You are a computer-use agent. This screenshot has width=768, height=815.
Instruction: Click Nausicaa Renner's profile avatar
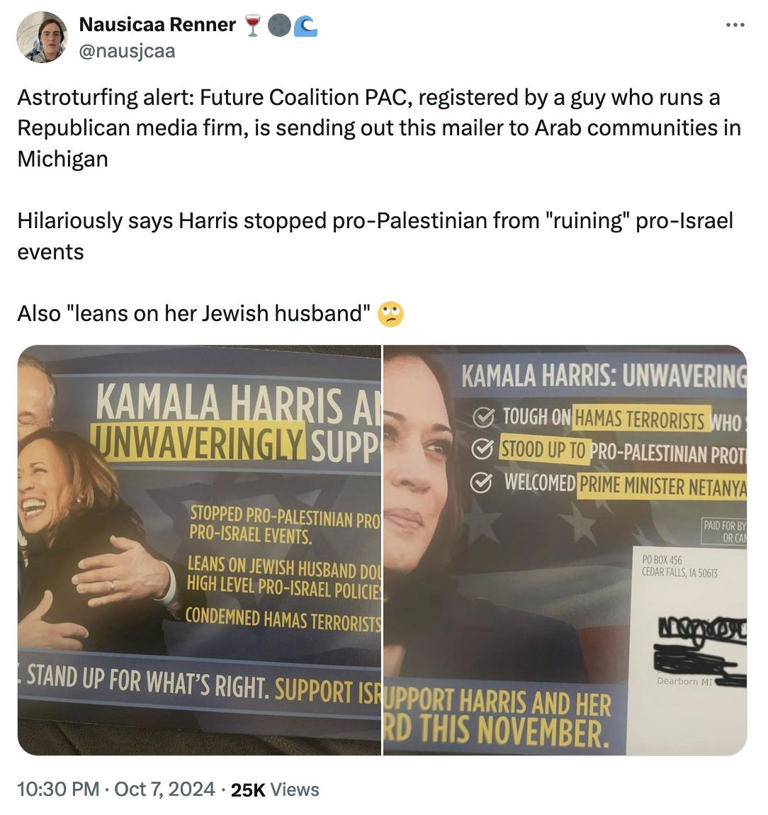(42, 37)
